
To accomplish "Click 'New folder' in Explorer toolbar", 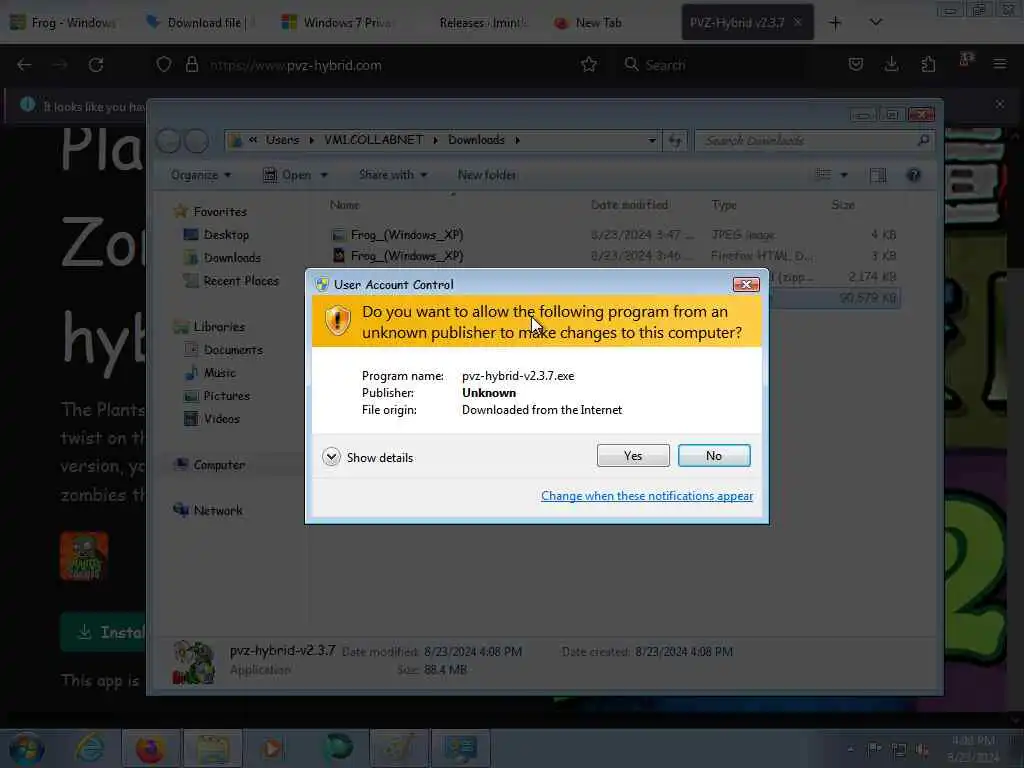I will tap(487, 175).
